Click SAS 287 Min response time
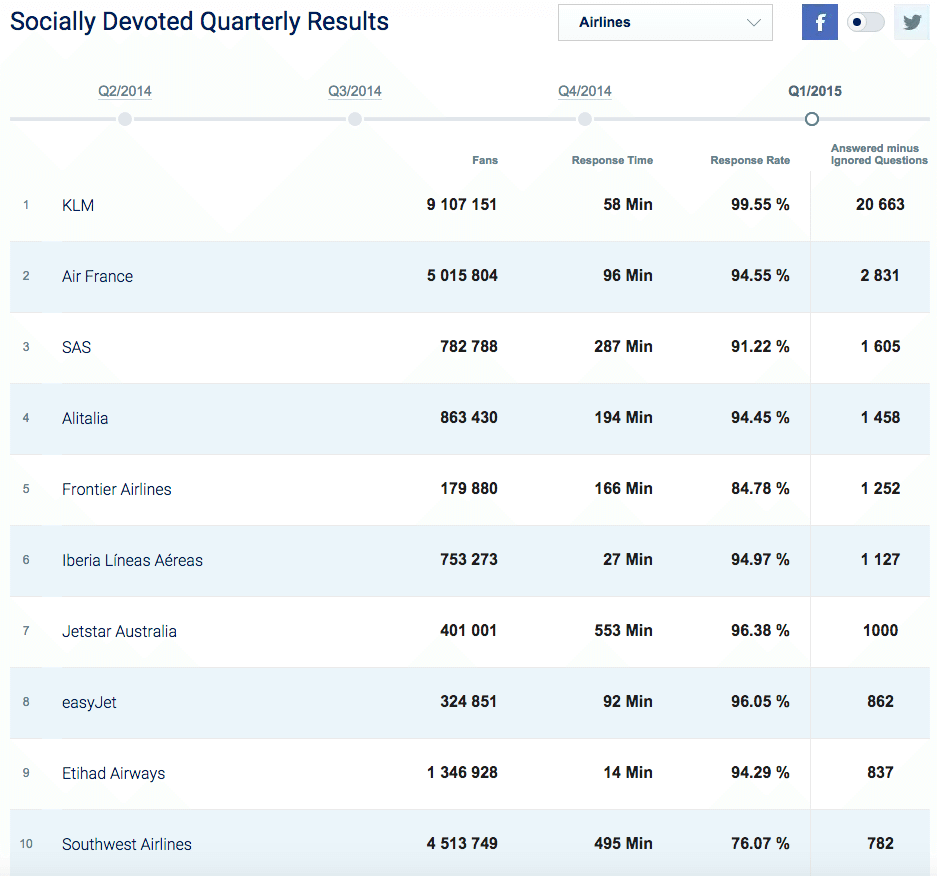The width and height of the screenshot is (937, 876). tap(623, 347)
